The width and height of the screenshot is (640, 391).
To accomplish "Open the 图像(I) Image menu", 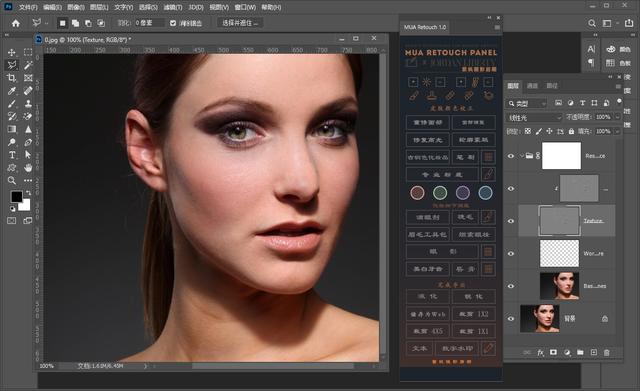I will pyautogui.click(x=76, y=7).
